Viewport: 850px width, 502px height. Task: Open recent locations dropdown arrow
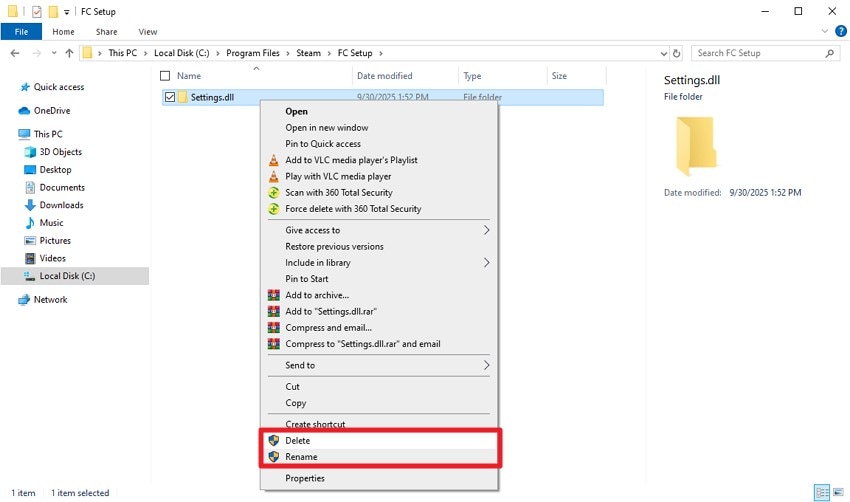[54, 53]
